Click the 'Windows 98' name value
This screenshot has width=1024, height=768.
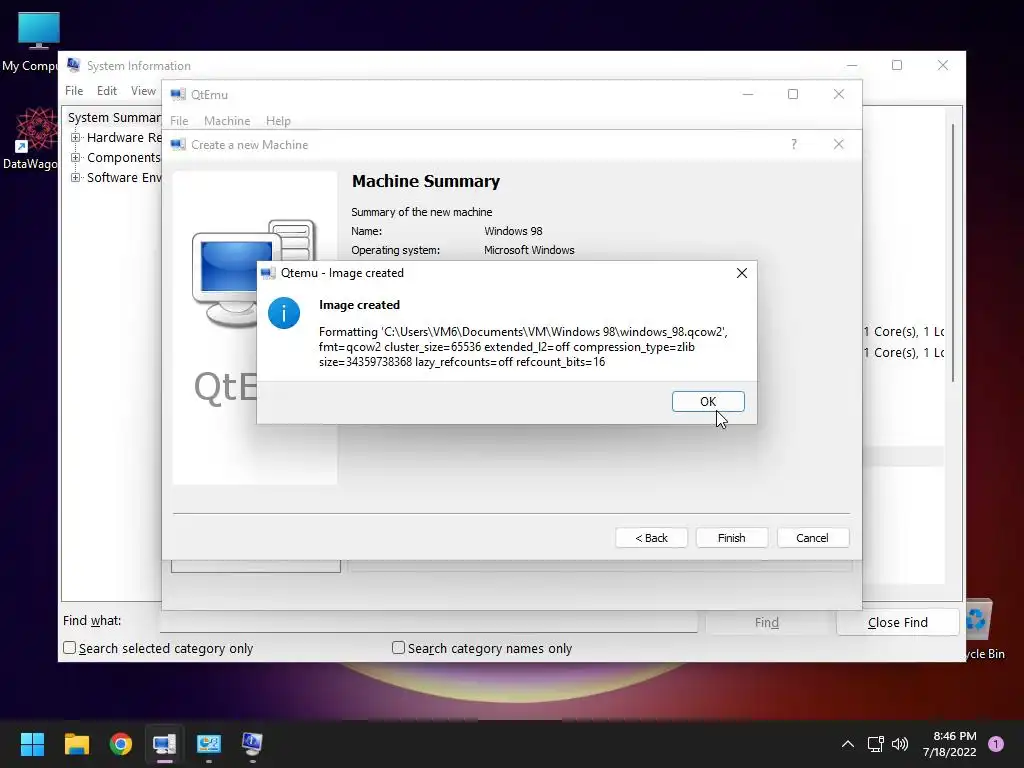click(513, 231)
